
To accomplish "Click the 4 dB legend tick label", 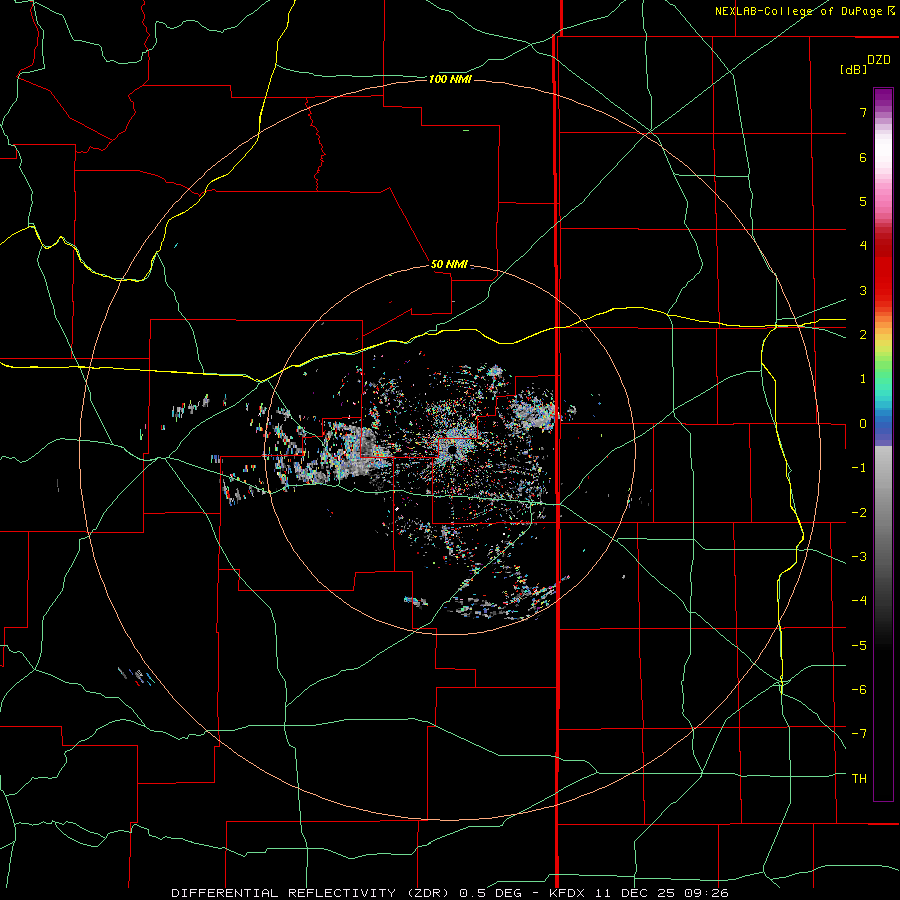I will click(x=863, y=246).
